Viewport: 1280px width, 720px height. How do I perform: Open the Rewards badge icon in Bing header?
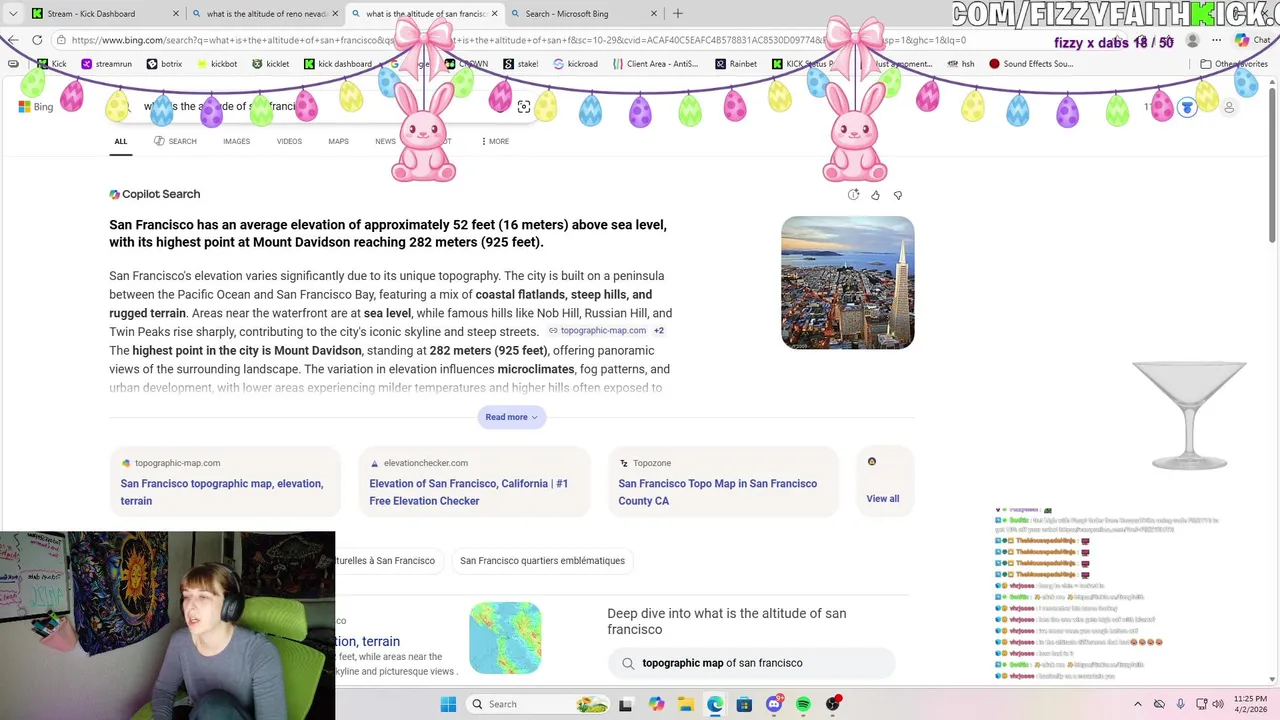tap(1187, 107)
